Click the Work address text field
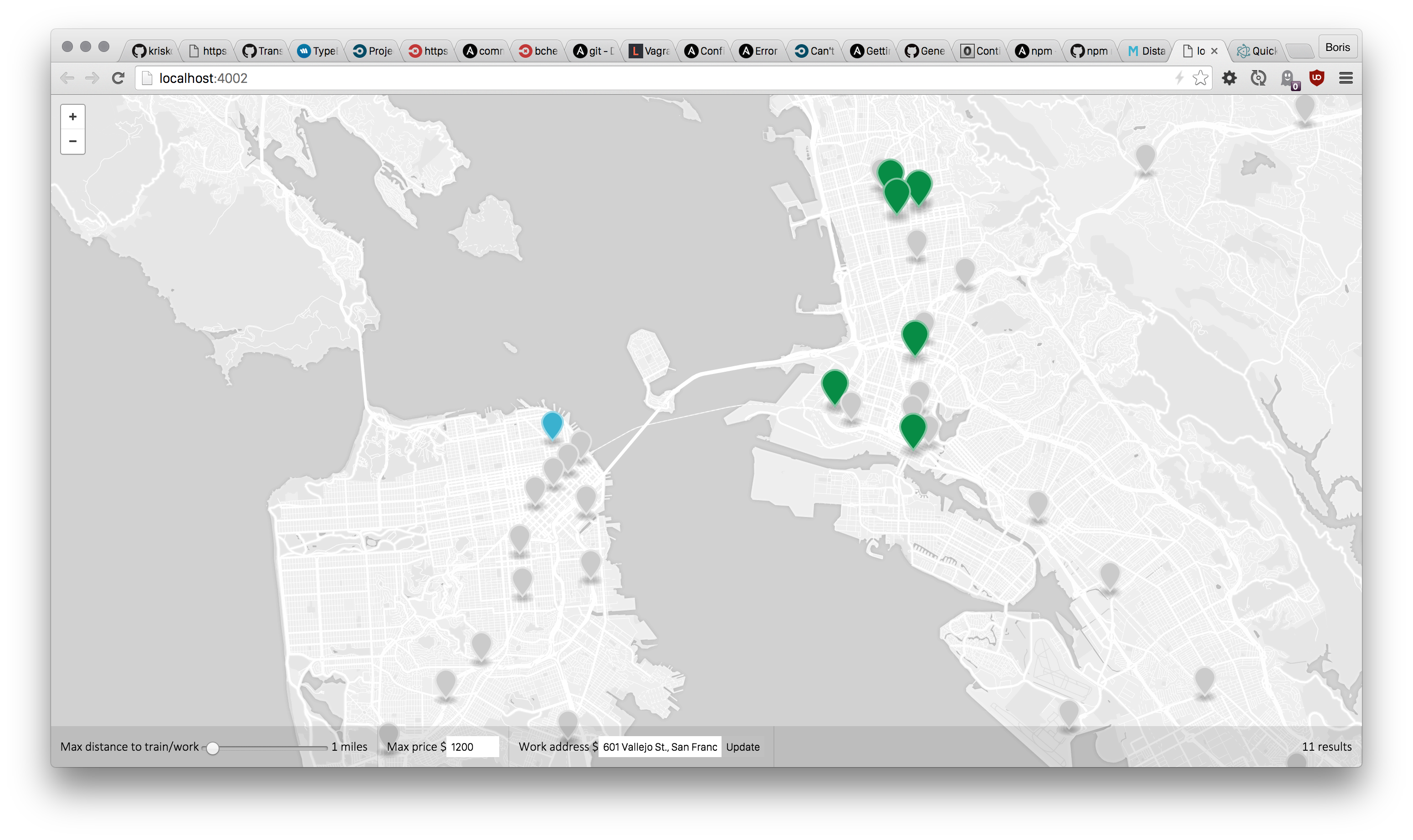This screenshot has height=840, width=1413. point(659,747)
